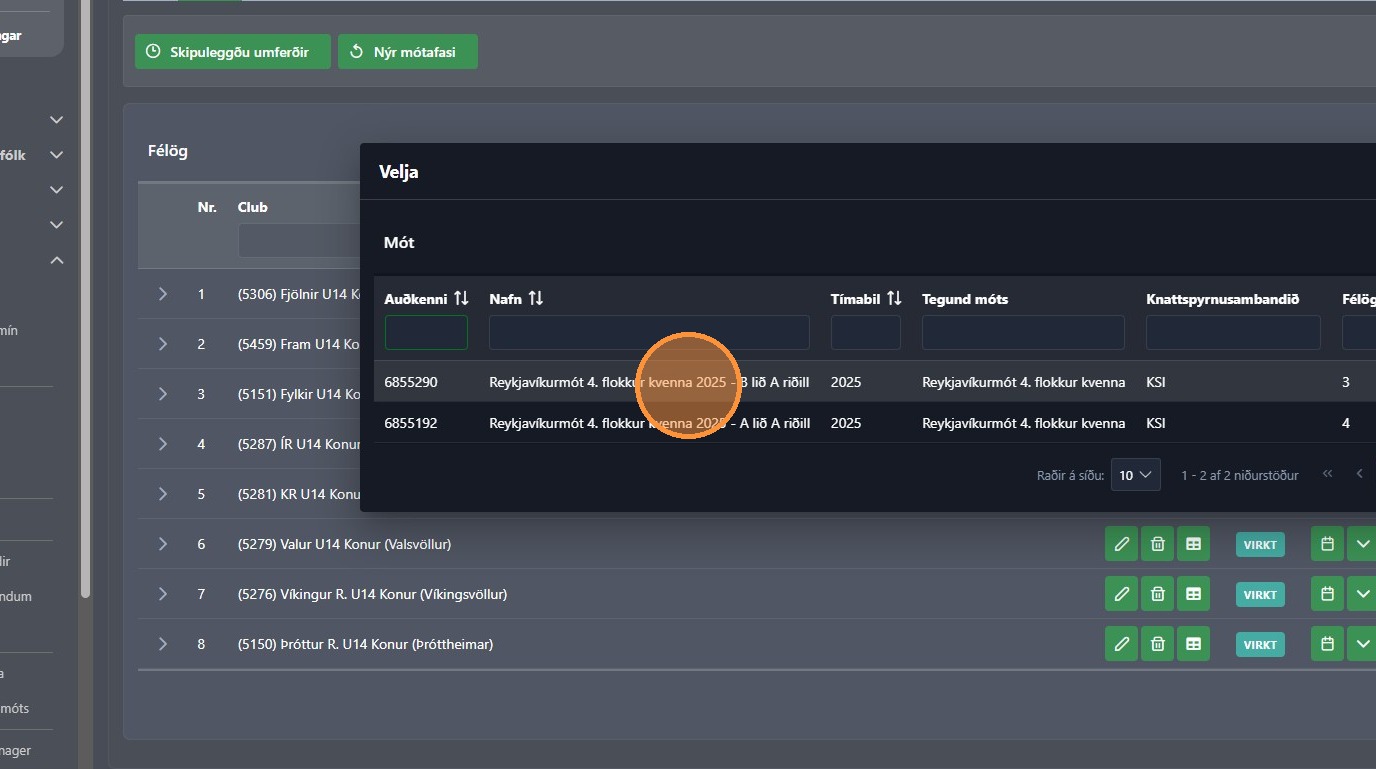Click the pencil edit icon for Valur U14 Konur

[x=1122, y=544]
